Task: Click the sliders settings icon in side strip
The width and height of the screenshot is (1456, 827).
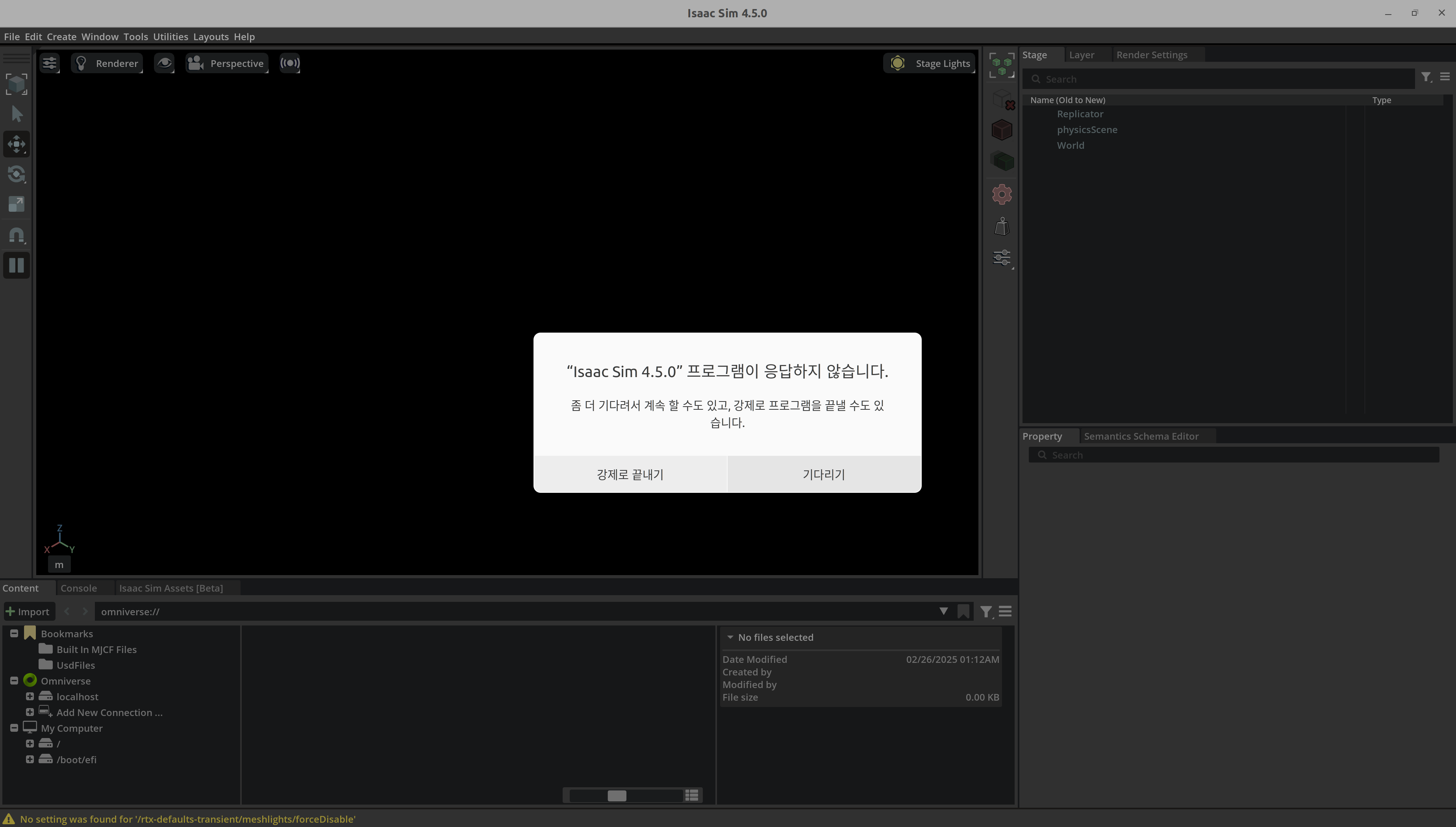Action: tap(1002, 259)
